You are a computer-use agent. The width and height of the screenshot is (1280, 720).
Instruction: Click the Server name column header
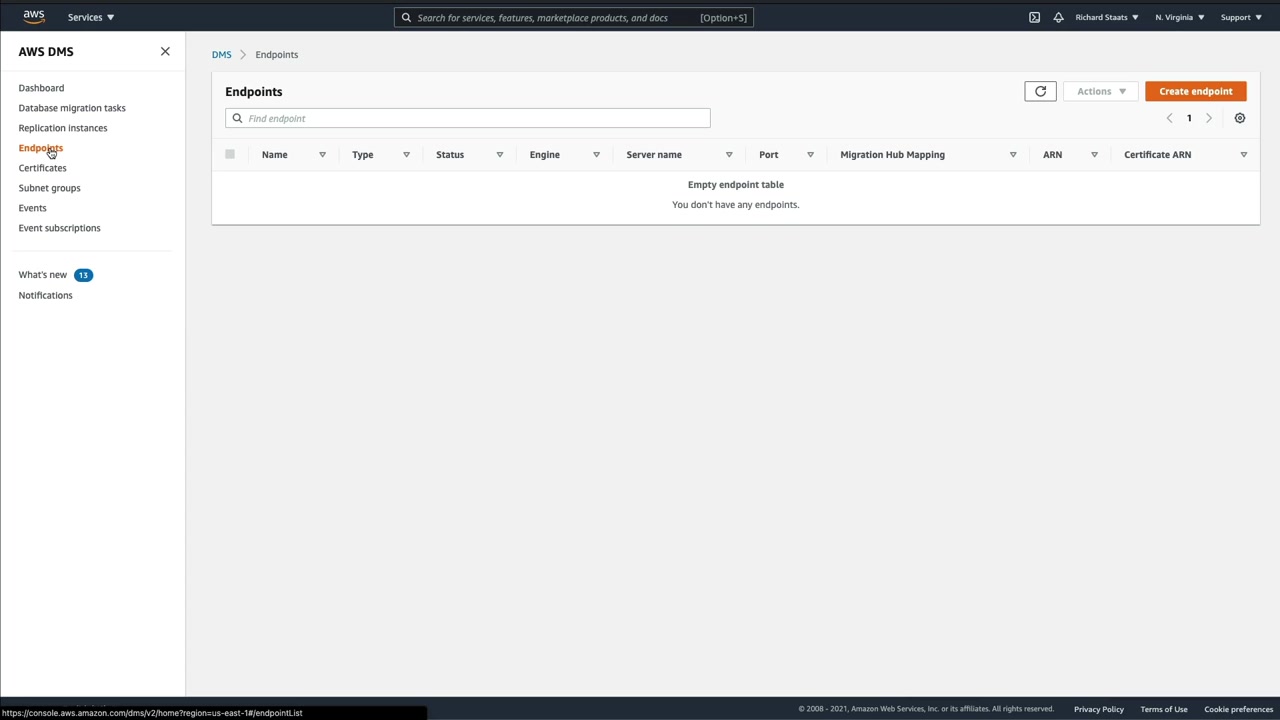point(654,155)
